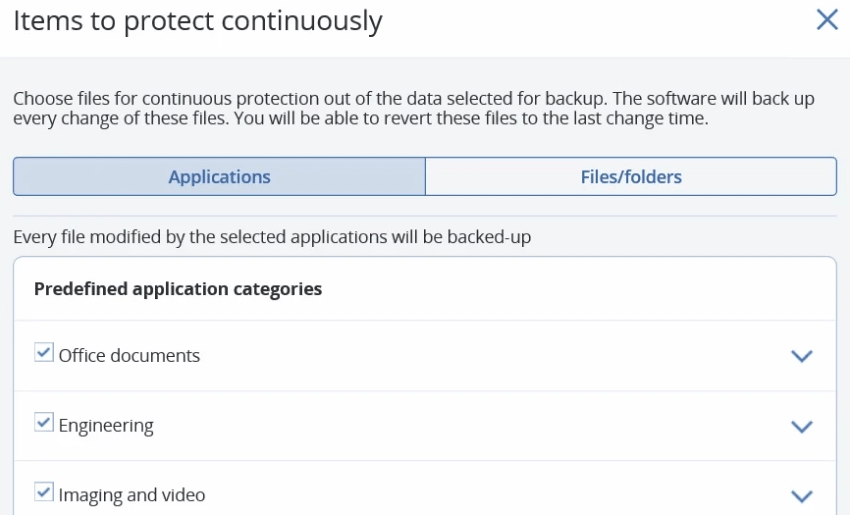Click the 'Every file modified' hint text

click(x=271, y=238)
